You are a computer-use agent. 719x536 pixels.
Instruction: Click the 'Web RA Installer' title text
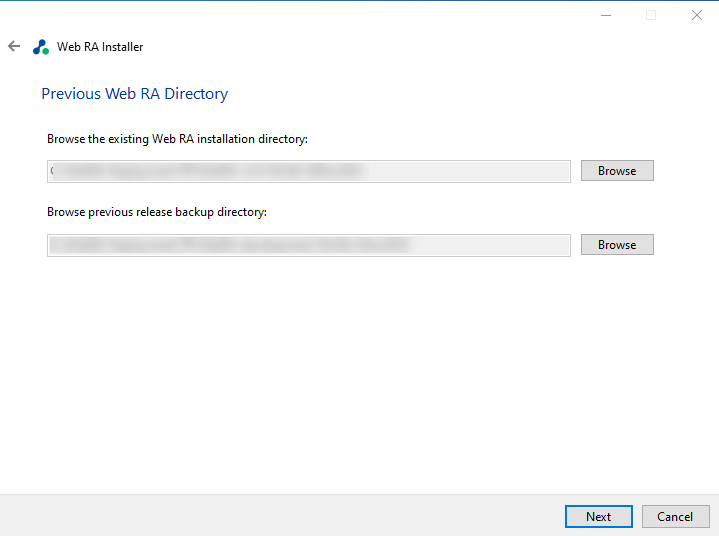pyautogui.click(x=100, y=47)
